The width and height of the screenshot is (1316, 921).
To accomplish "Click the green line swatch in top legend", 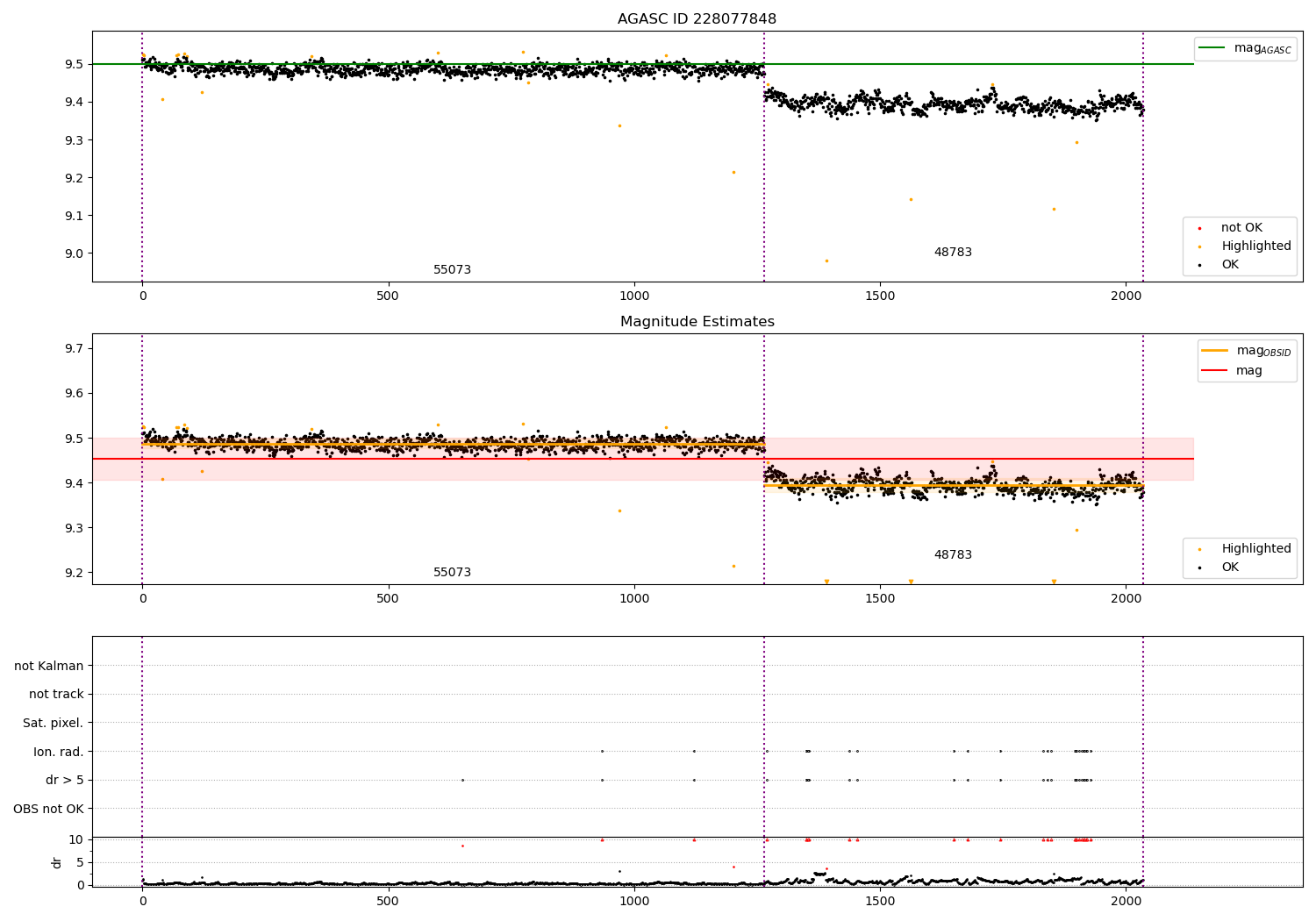I will tap(1212, 48).
